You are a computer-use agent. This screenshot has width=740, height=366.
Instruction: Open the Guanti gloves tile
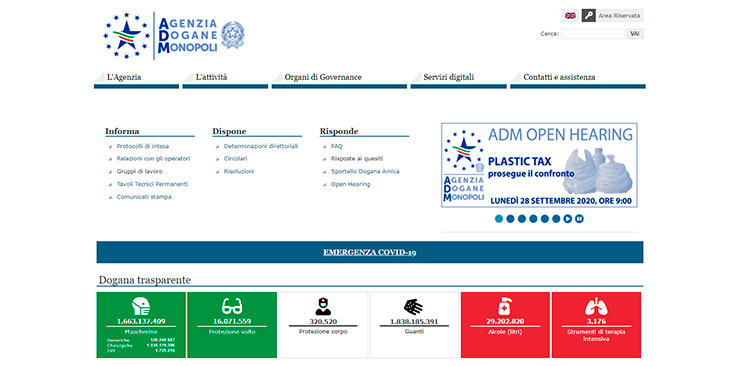414,324
